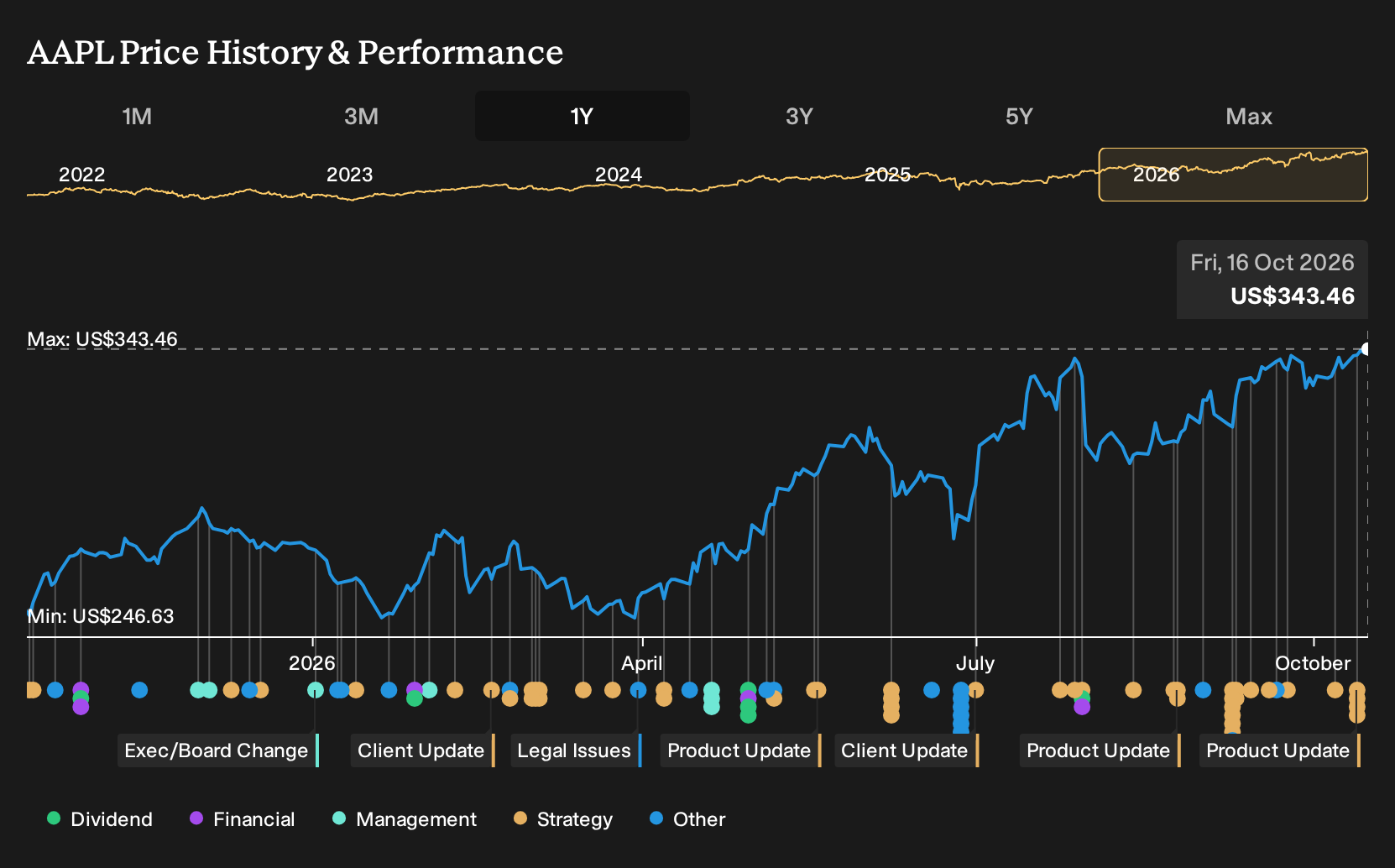Toggle Strategy events in the legend
This screenshot has width=1395, height=868.
[563, 819]
